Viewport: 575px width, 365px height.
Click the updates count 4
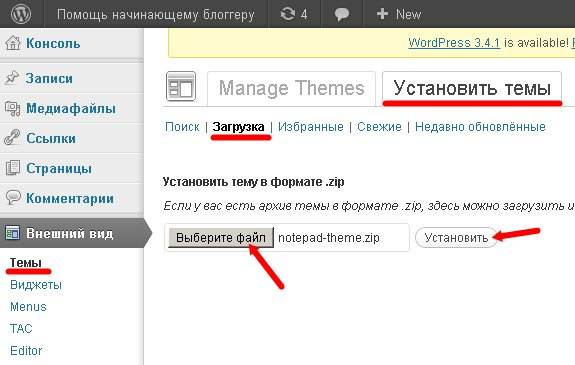tap(304, 14)
